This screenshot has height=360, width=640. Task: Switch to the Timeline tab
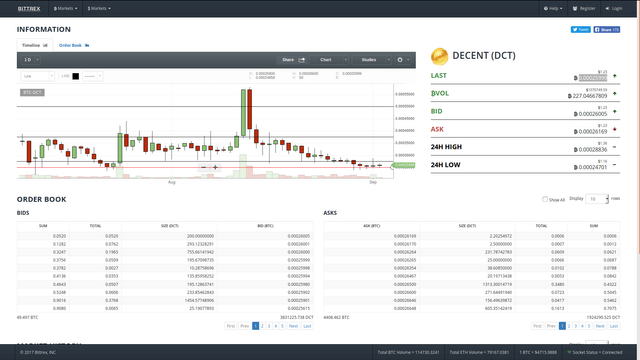(35, 45)
